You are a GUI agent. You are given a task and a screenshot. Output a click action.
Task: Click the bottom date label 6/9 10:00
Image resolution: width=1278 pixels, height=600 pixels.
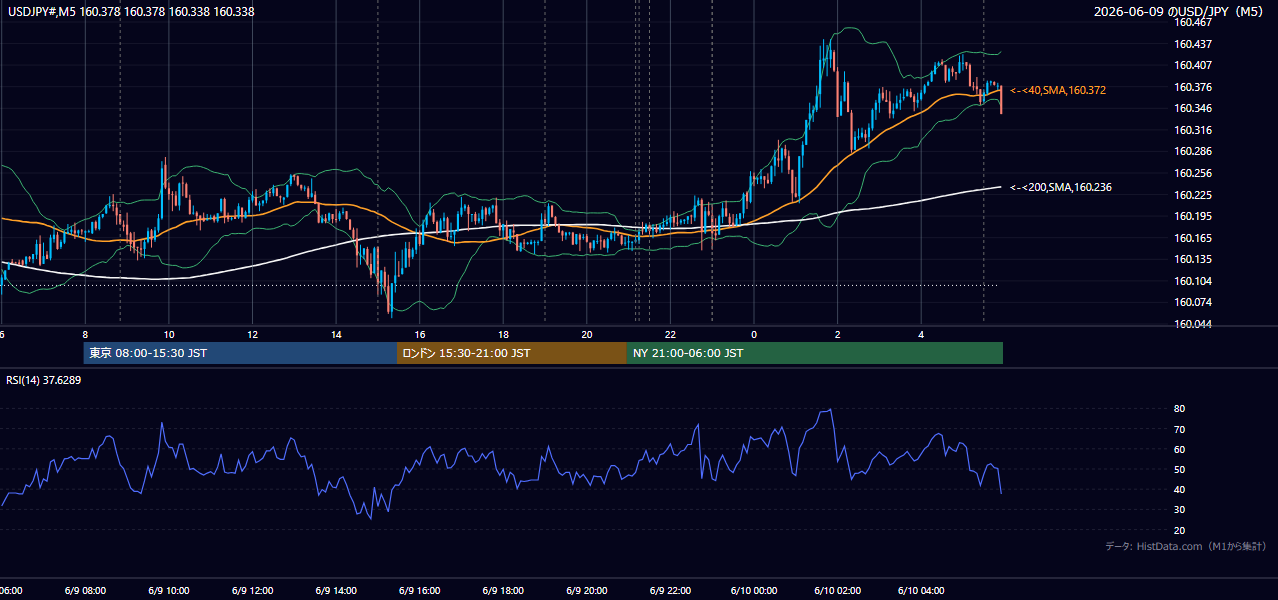[169, 590]
